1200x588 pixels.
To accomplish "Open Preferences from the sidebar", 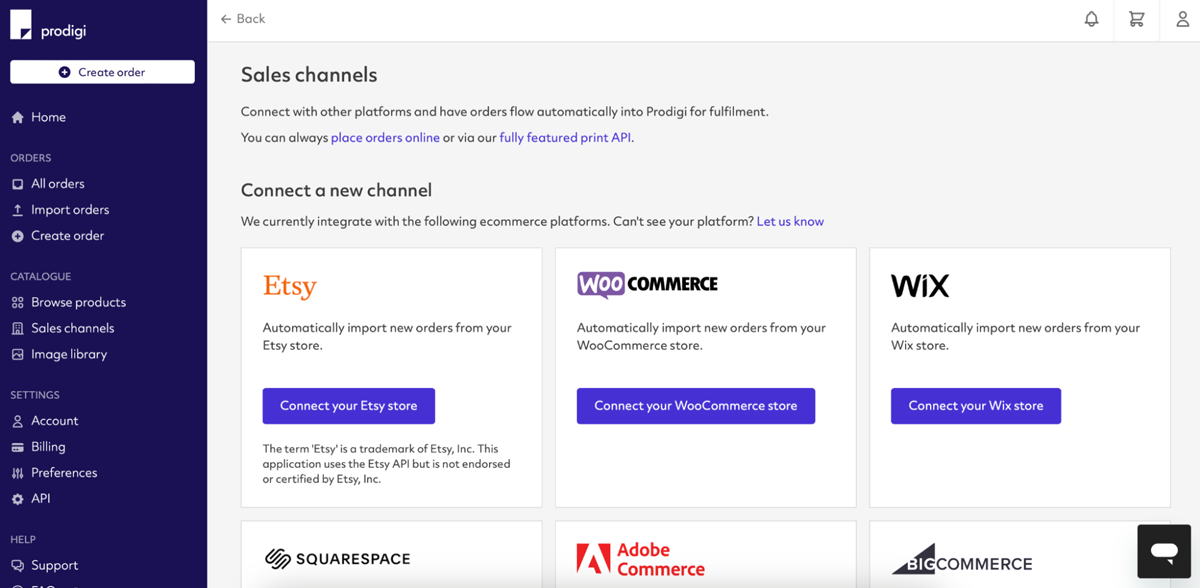I will point(62,472).
